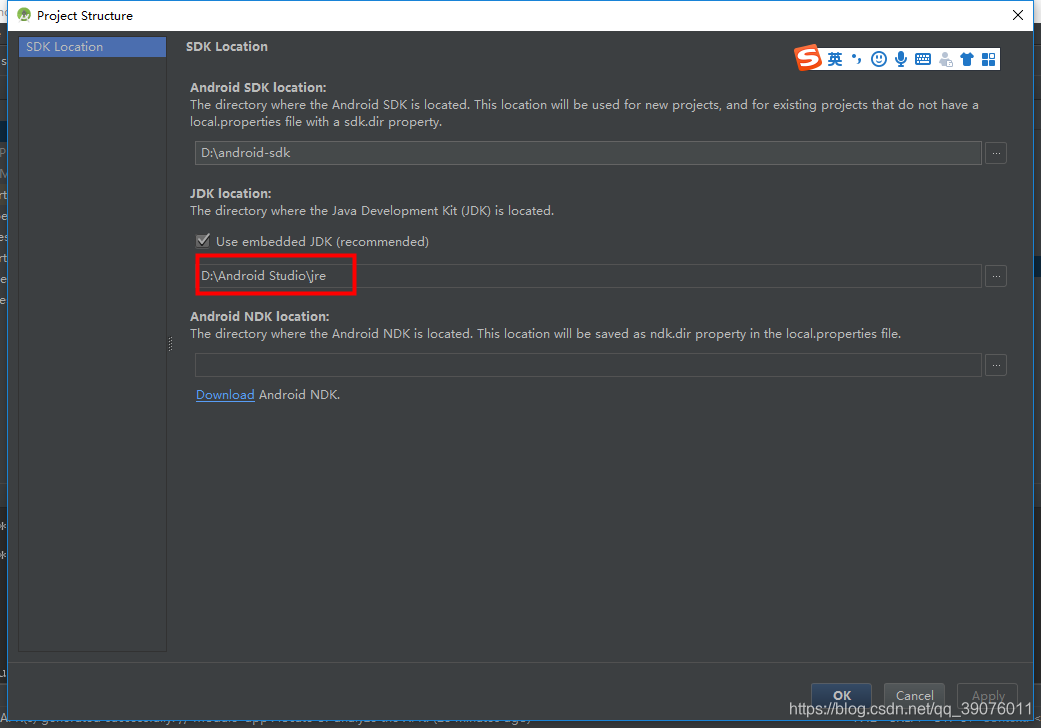
Task: Close the Project Structure dialog
Action: 1018,15
